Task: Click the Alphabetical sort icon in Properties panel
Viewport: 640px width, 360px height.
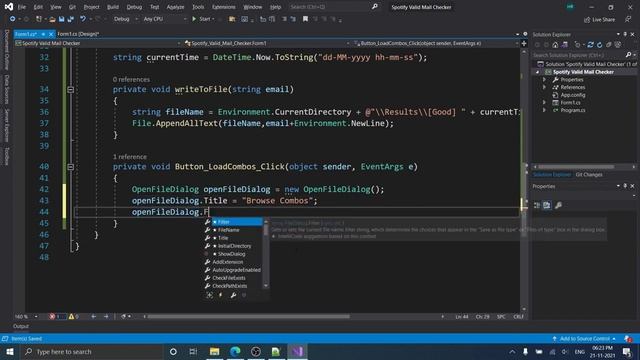Action: [x=547, y=205]
